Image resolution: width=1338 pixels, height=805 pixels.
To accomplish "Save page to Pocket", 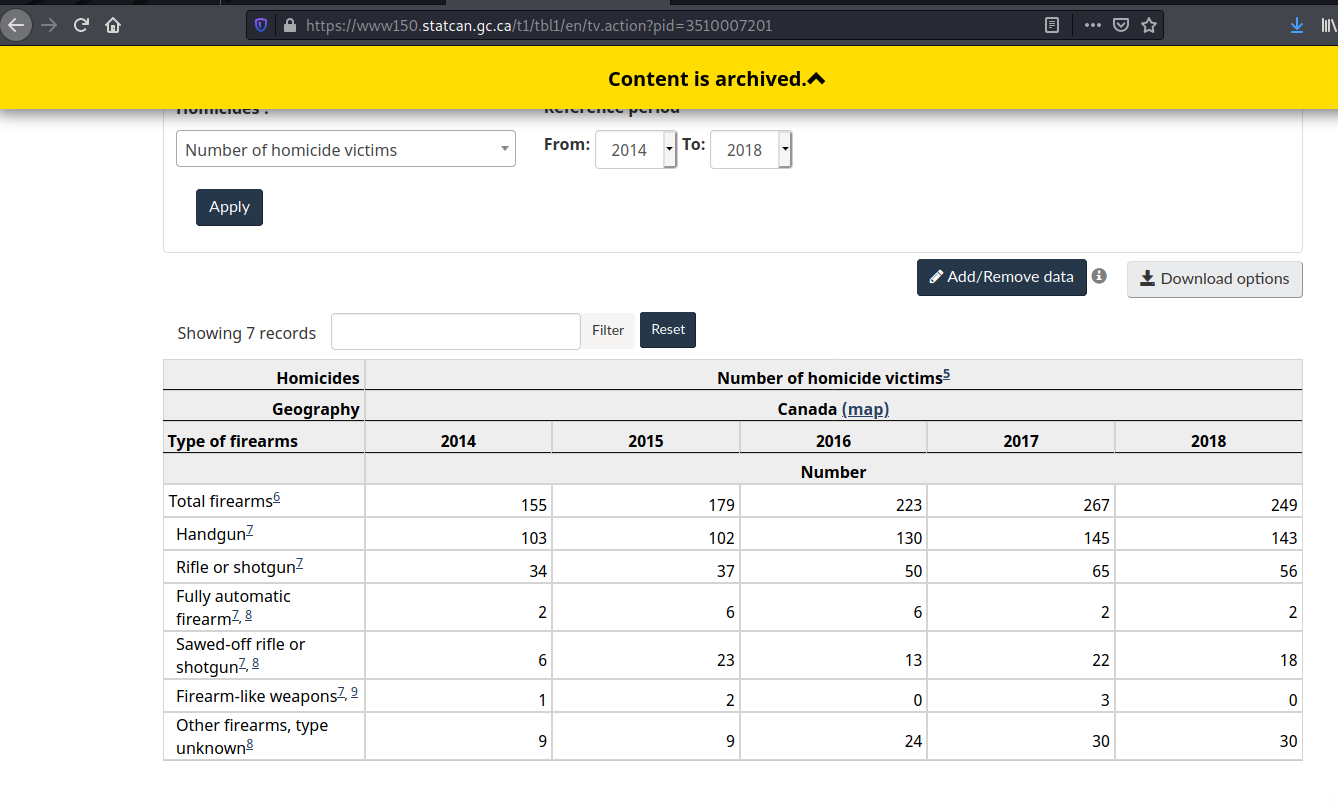I will tap(1121, 25).
